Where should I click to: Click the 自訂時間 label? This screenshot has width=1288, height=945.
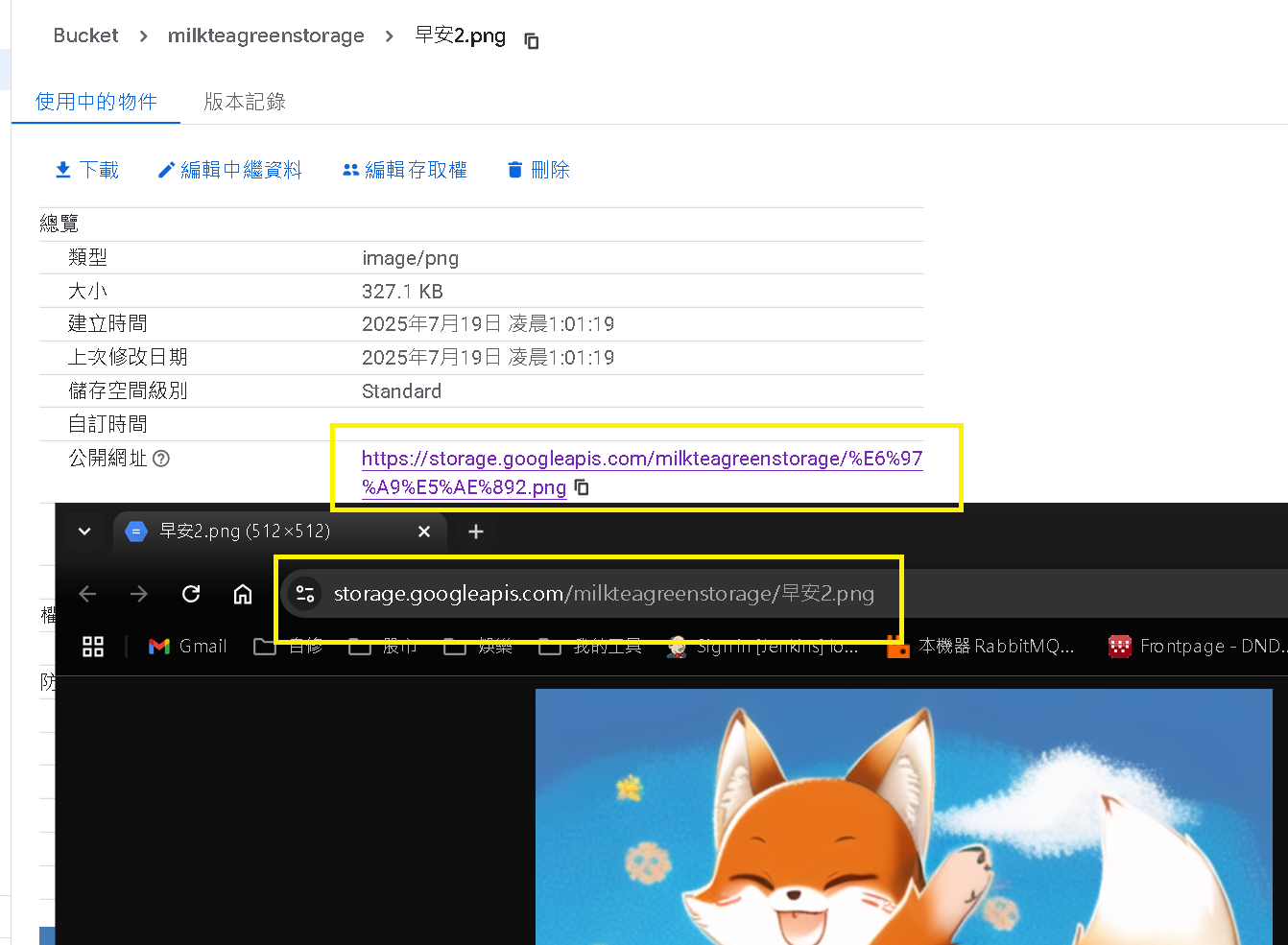coord(107,424)
